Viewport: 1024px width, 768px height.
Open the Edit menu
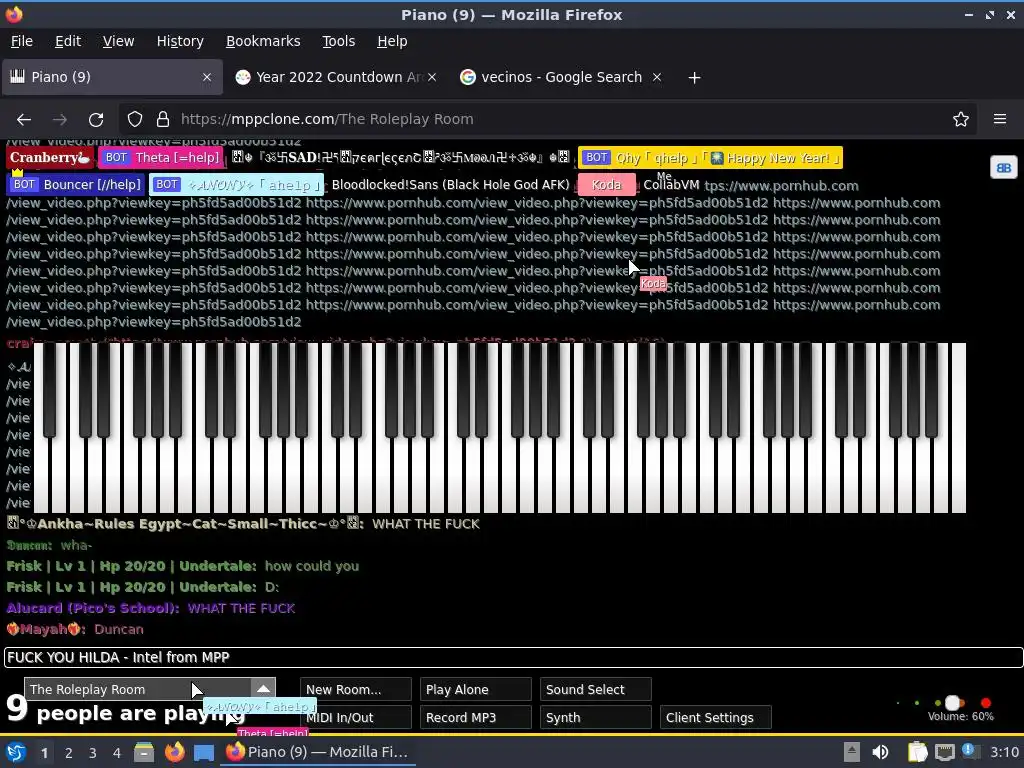pos(68,41)
